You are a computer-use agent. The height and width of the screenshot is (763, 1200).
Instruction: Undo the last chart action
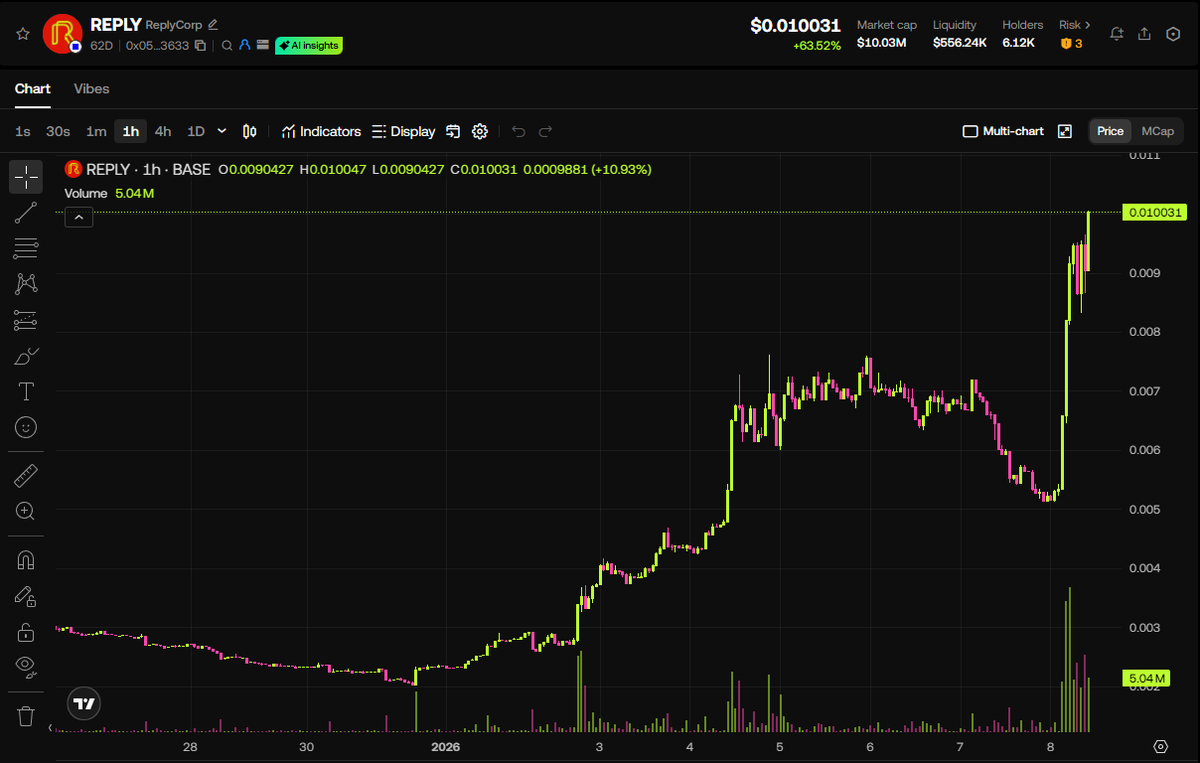(518, 131)
